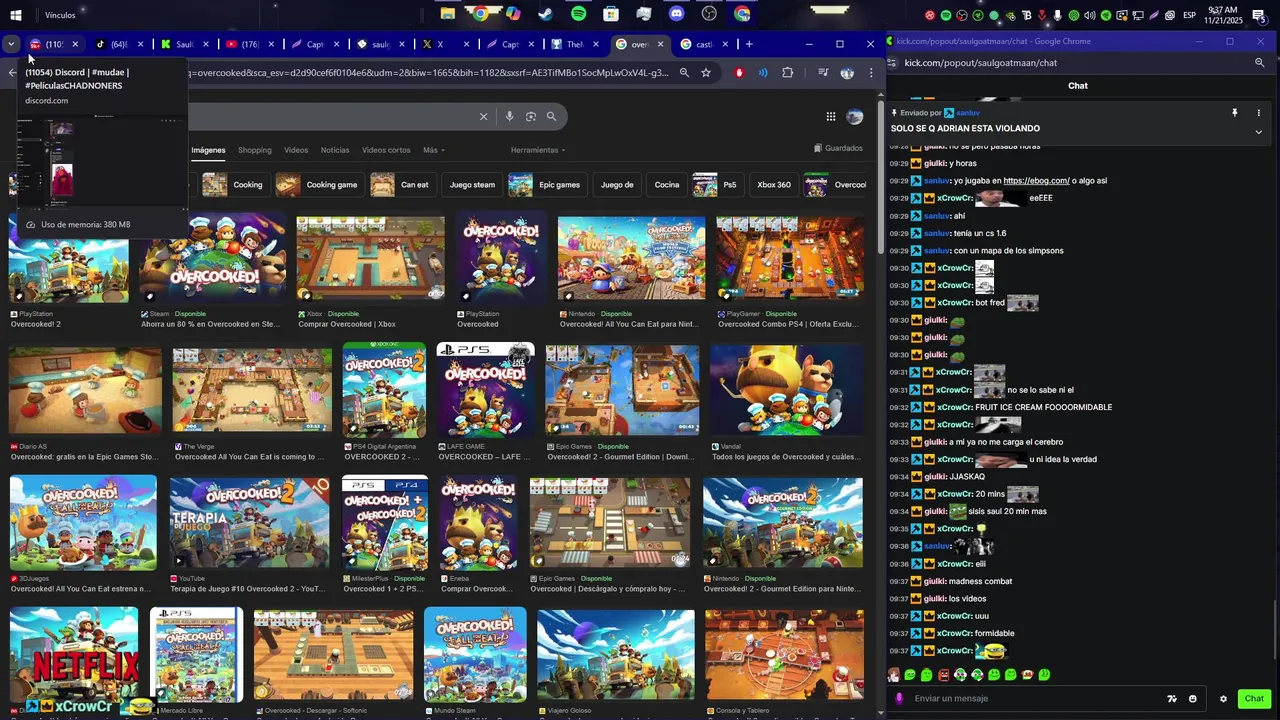Collapse pinned message with chevron

pyautogui.click(x=1258, y=132)
